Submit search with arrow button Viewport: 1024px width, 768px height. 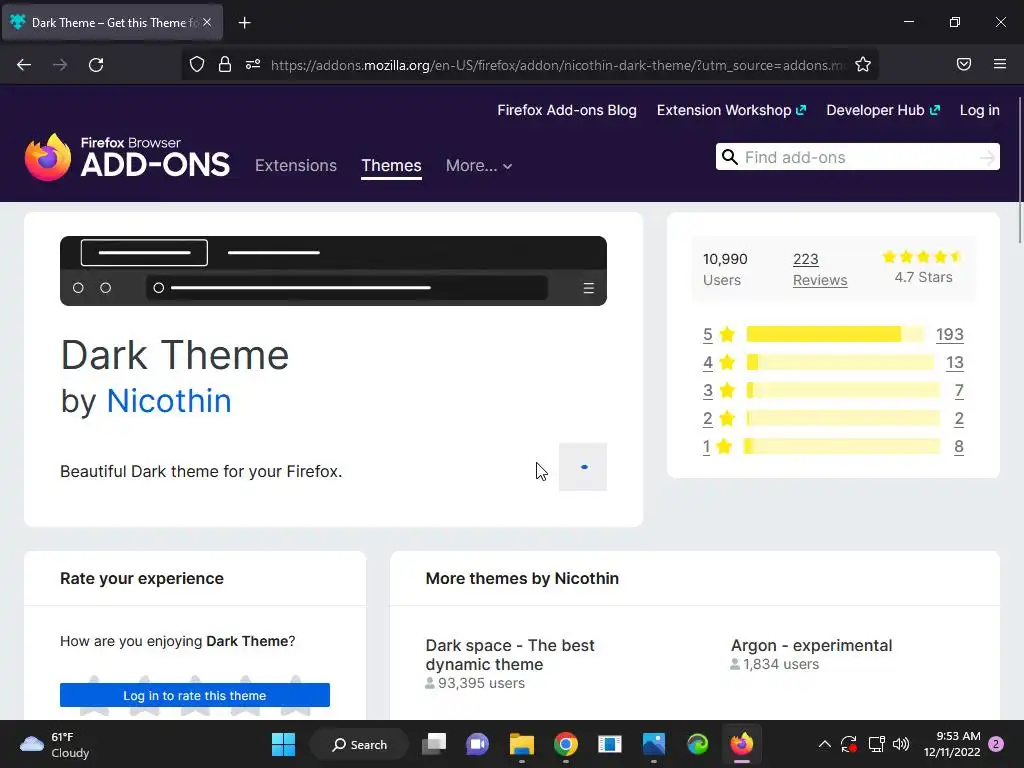[987, 157]
